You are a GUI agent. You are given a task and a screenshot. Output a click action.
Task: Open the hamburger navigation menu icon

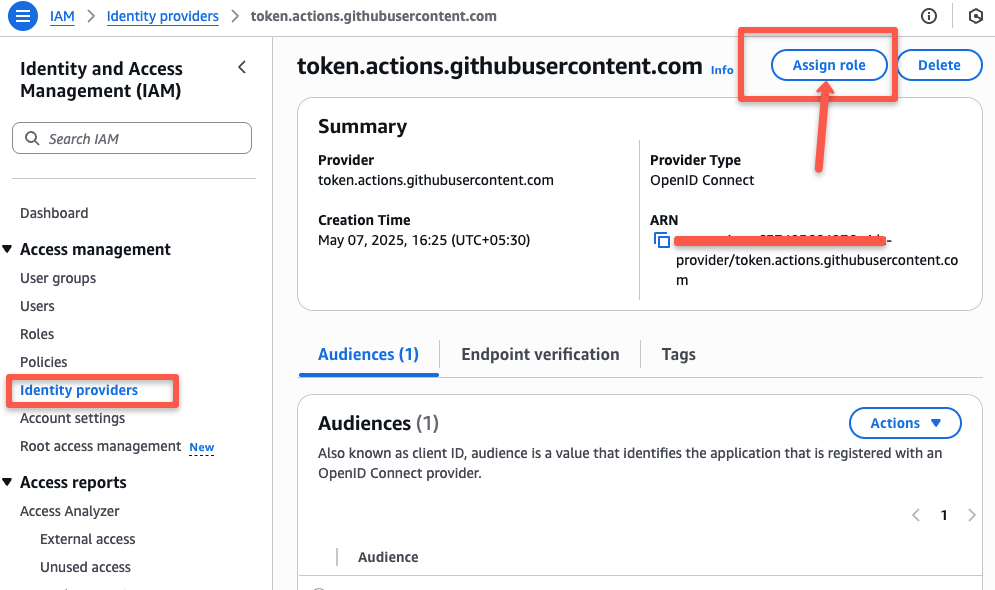pyautogui.click(x=23, y=16)
